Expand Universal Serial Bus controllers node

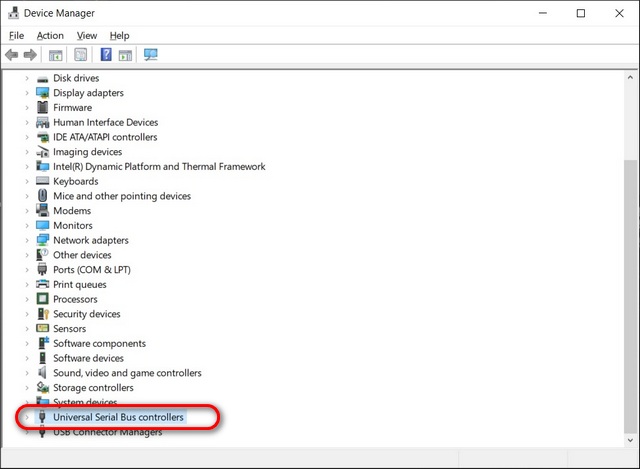27,417
